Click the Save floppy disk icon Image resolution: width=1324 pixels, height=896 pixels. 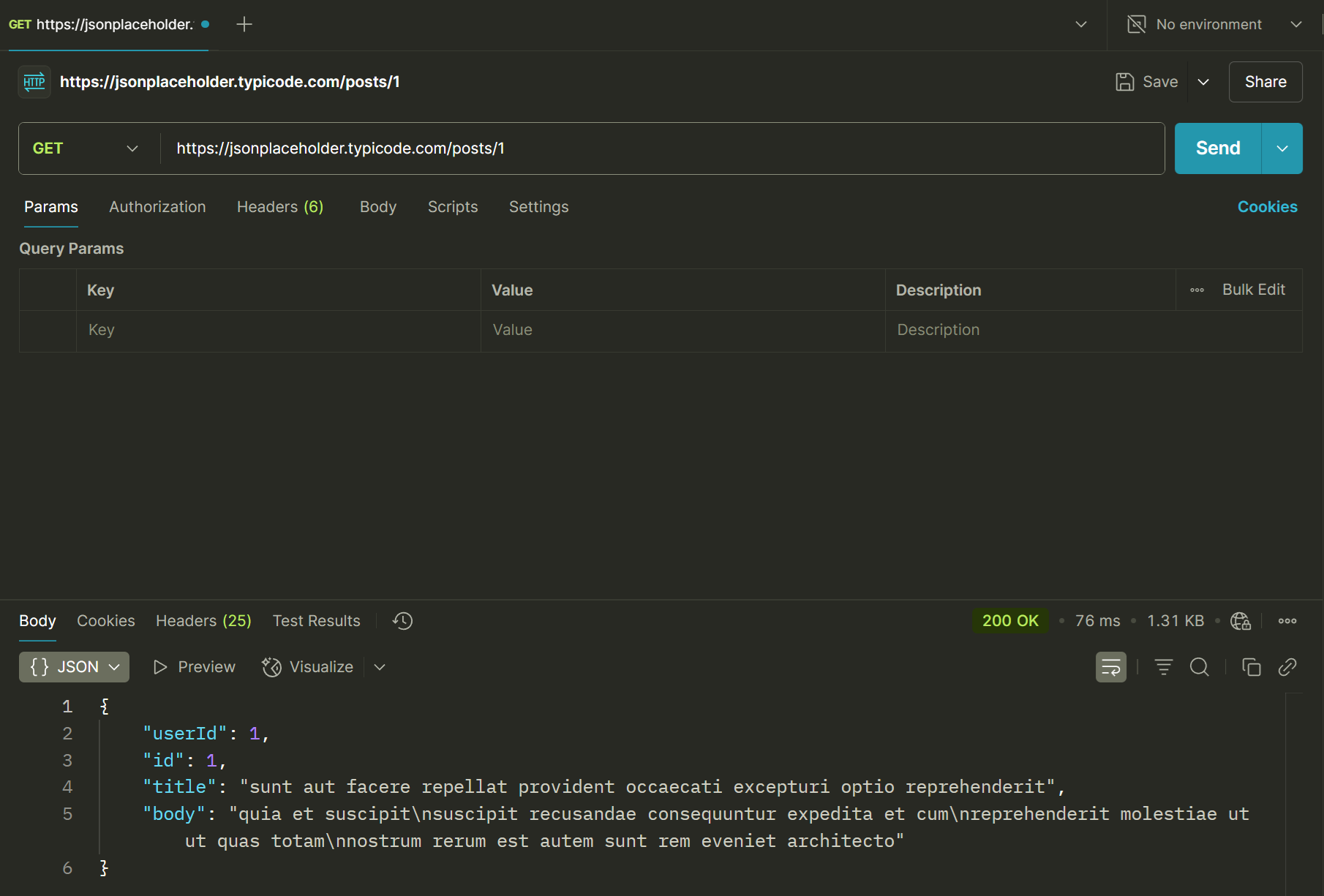pos(1125,82)
